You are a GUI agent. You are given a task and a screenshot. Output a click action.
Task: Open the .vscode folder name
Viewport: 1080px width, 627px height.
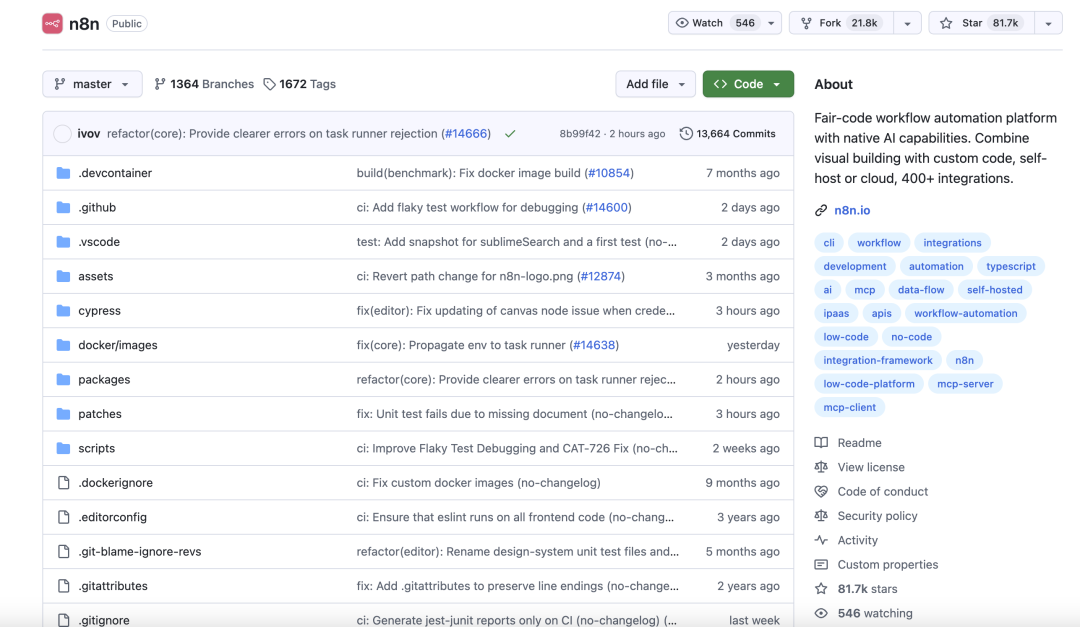(x=99, y=242)
